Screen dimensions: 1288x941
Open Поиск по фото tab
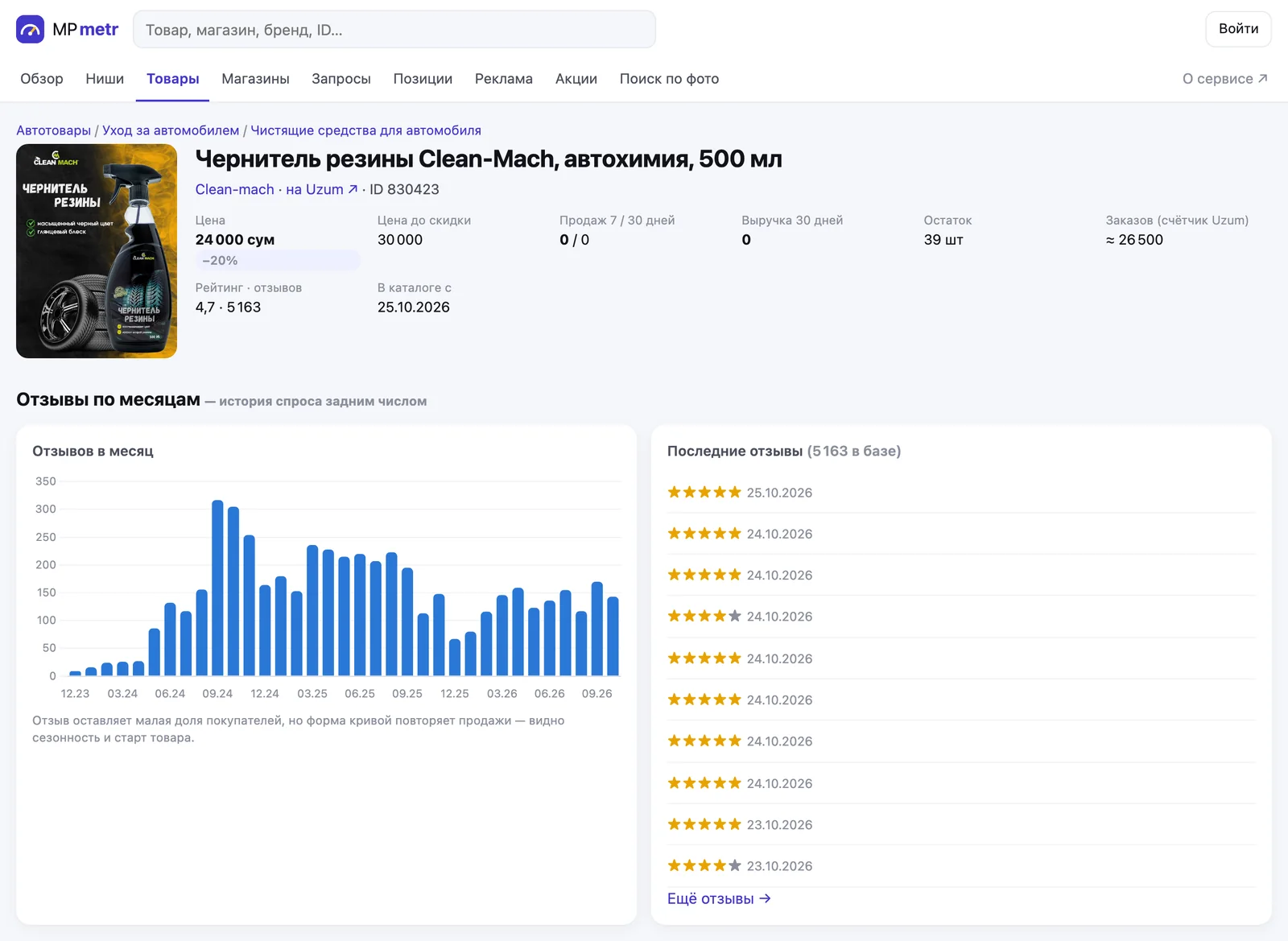tap(669, 79)
